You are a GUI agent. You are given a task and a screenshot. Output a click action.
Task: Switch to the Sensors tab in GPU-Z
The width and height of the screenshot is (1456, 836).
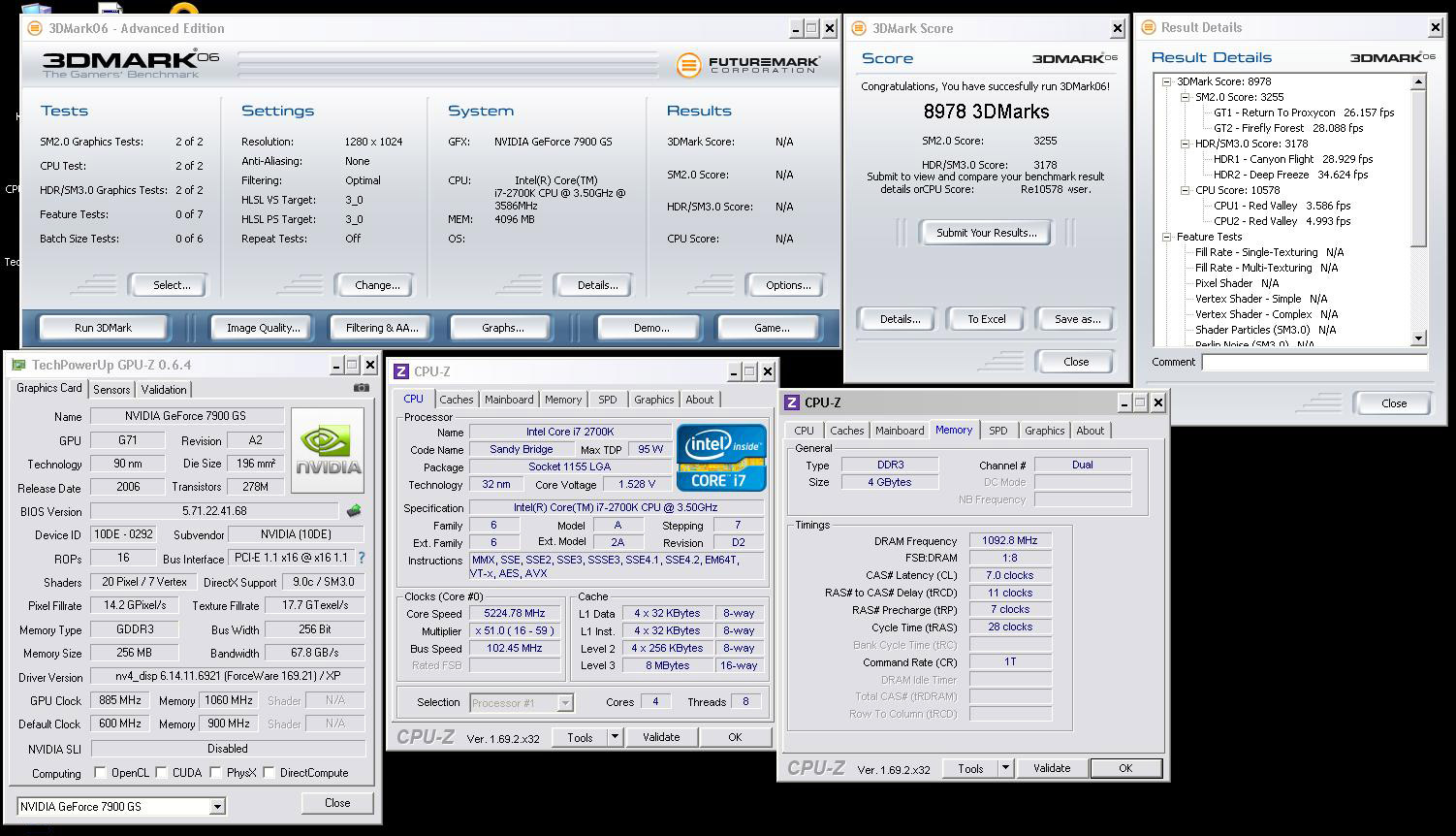[x=111, y=389]
